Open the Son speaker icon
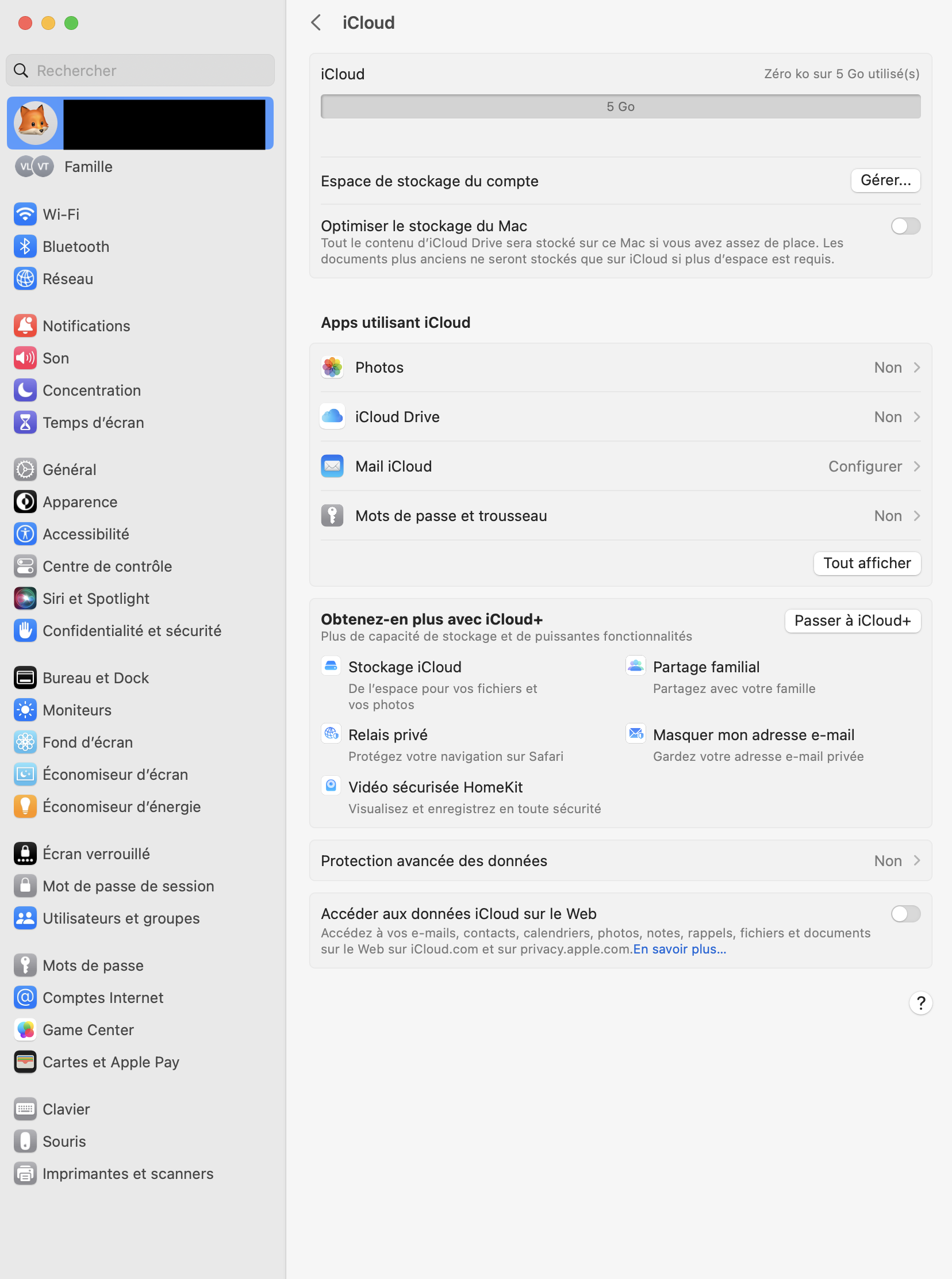This screenshot has width=952, height=1279. pos(25,358)
